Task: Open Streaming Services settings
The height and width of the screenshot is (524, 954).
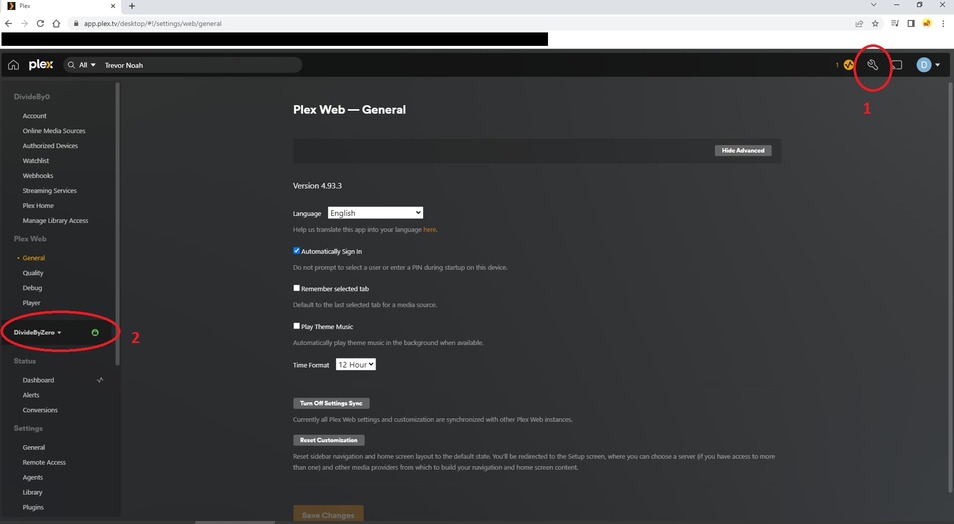Action: pos(49,190)
